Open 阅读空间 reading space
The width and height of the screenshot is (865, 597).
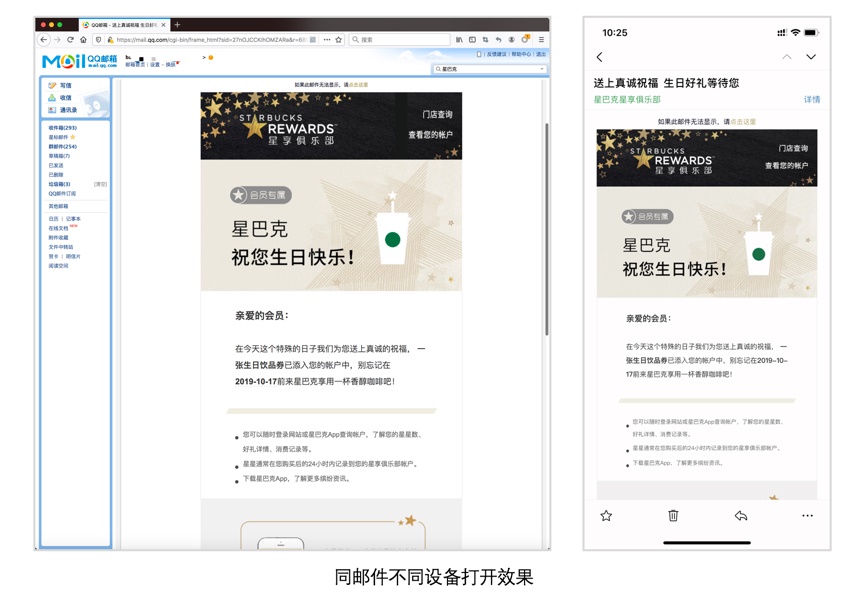click(x=58, y=265)
